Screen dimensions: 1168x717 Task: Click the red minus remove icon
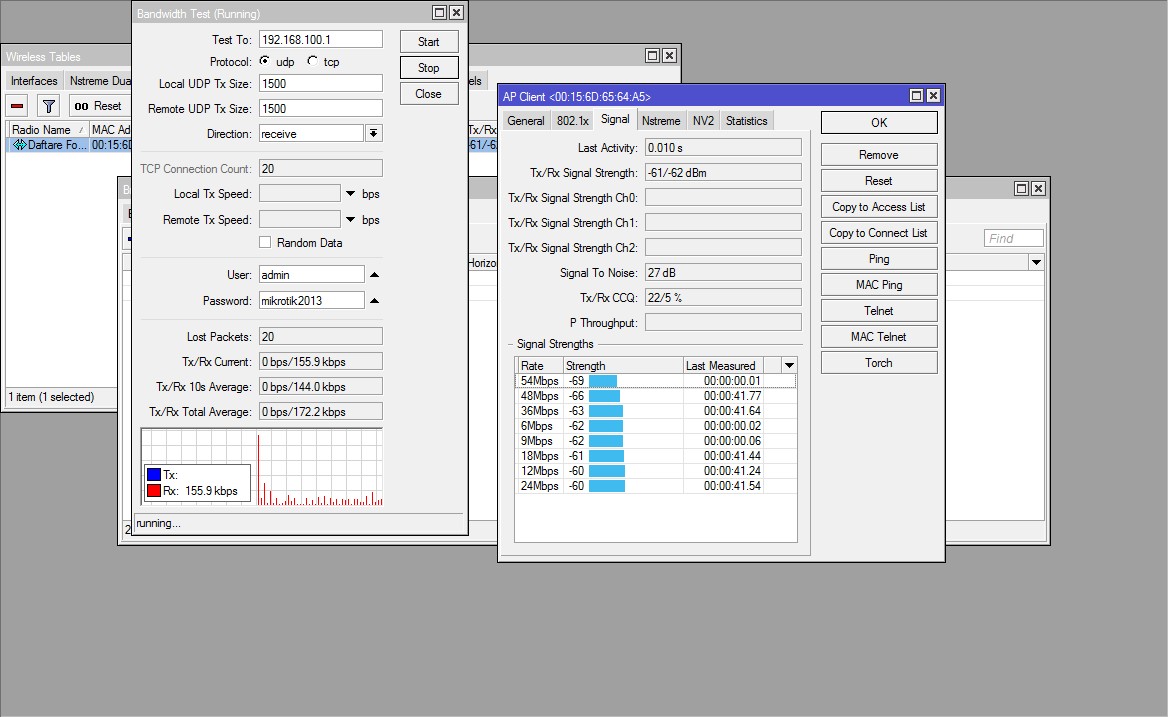tap(18, 106)
